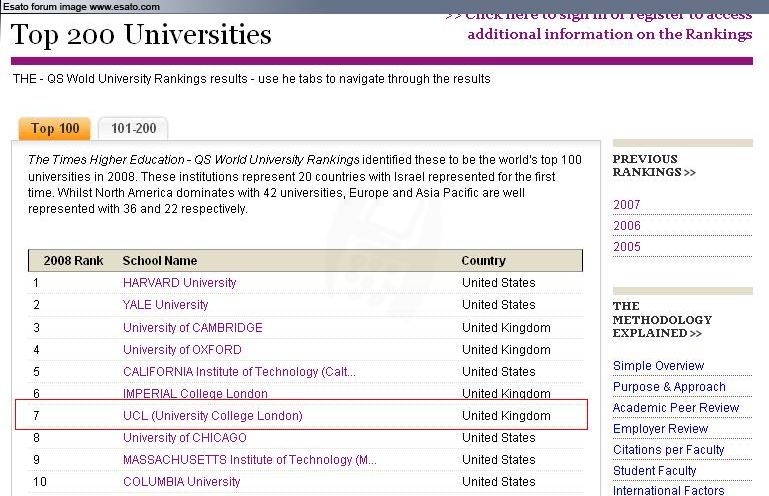Image resolution: width=769 pixels, height=496 pixels.
Task: Open the Purpose & Approach link
Action: pos(669,387)
